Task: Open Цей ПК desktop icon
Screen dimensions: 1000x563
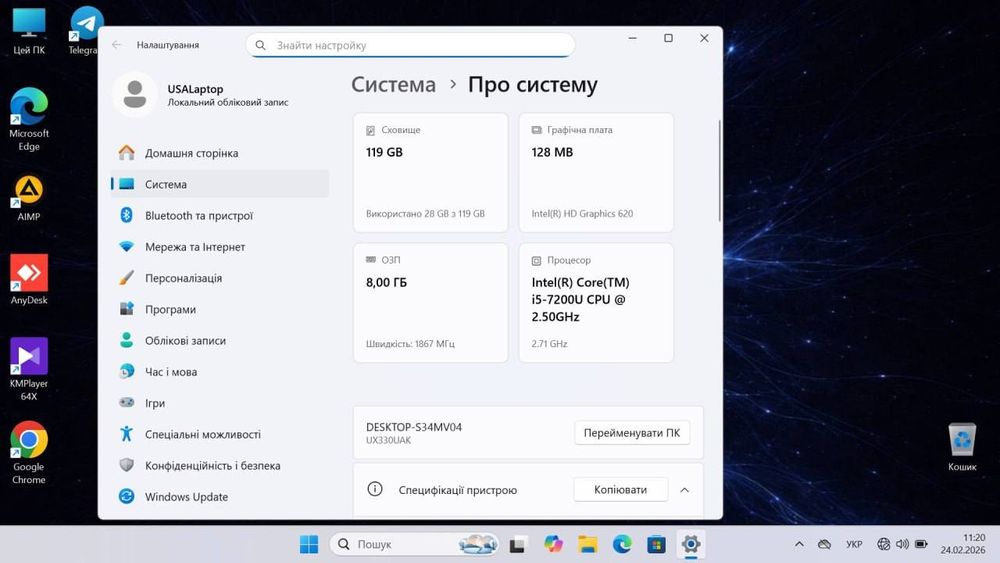Action: pos(29,31)
